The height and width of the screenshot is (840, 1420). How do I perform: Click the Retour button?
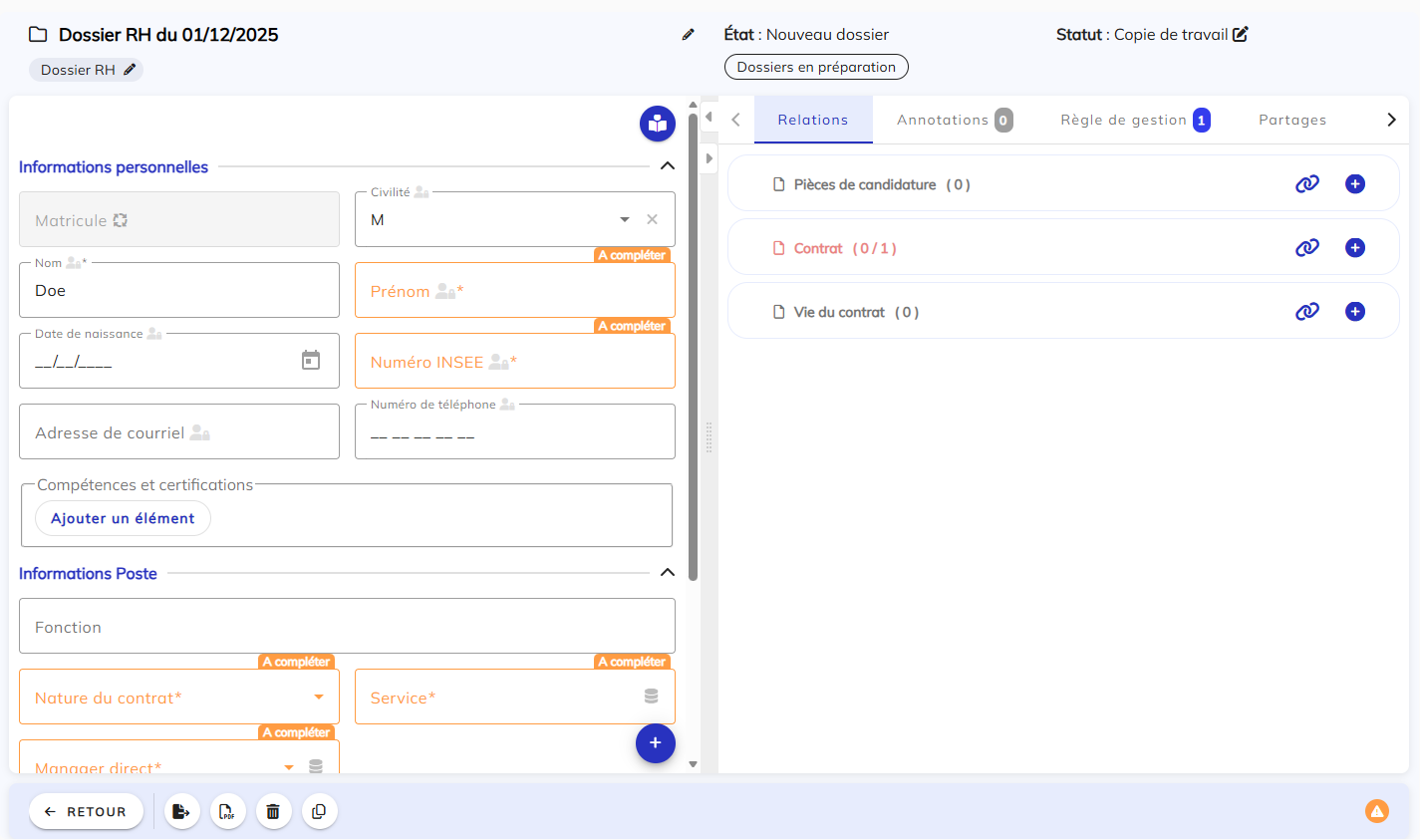point(86,812)
